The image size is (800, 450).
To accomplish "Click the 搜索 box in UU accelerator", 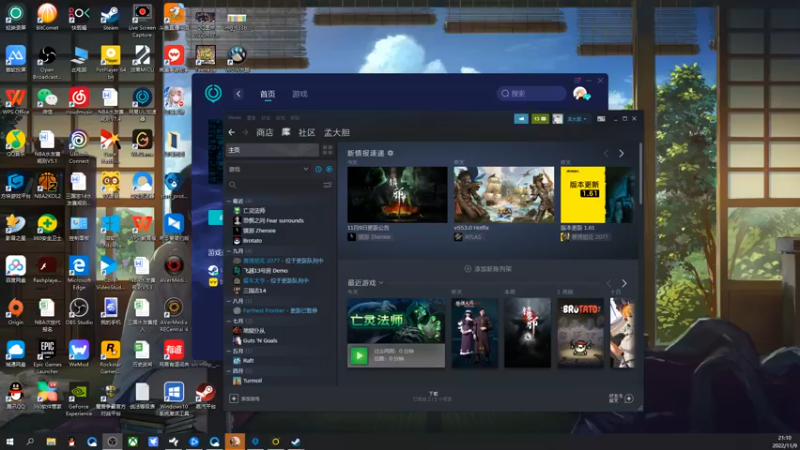I will (x=531, y=93).
